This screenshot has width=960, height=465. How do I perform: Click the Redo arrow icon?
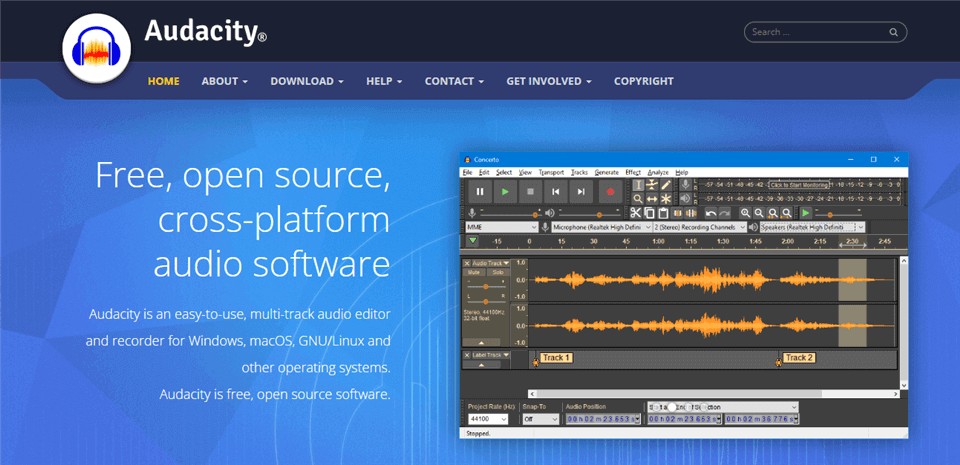(724, 213)
